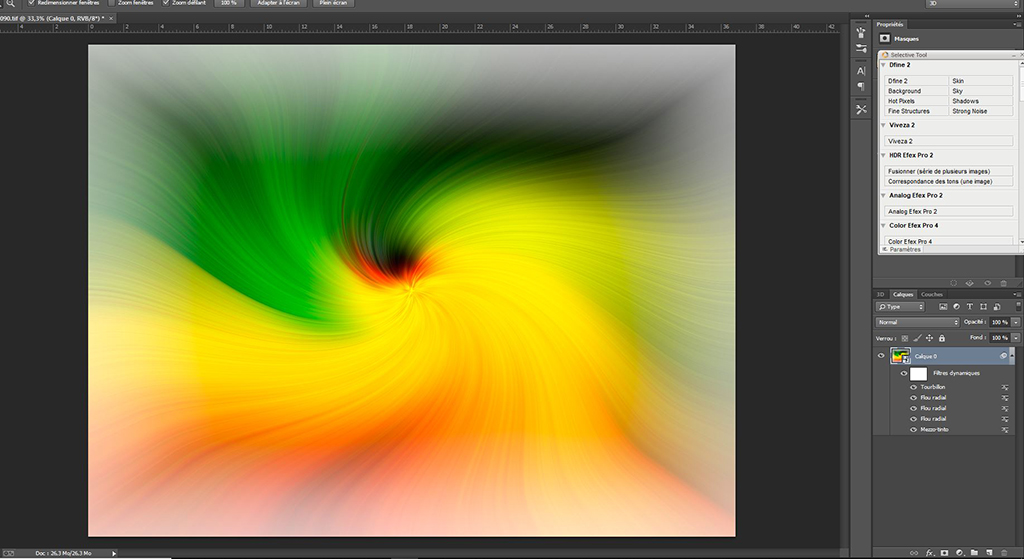Hide the Tourbillon filter eye
This screenshot has height=559, width=1024.
914,387
